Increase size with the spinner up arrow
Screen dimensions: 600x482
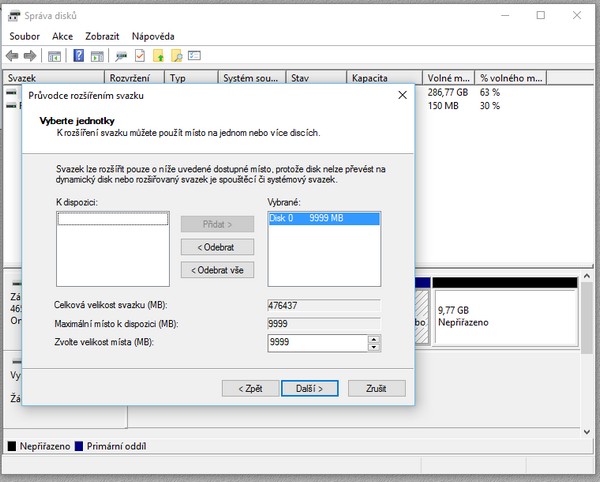click(x=374, y=339)
